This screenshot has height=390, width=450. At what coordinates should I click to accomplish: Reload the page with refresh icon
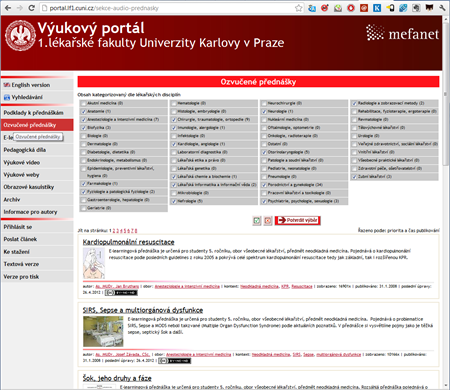click(x=31, y=8)
